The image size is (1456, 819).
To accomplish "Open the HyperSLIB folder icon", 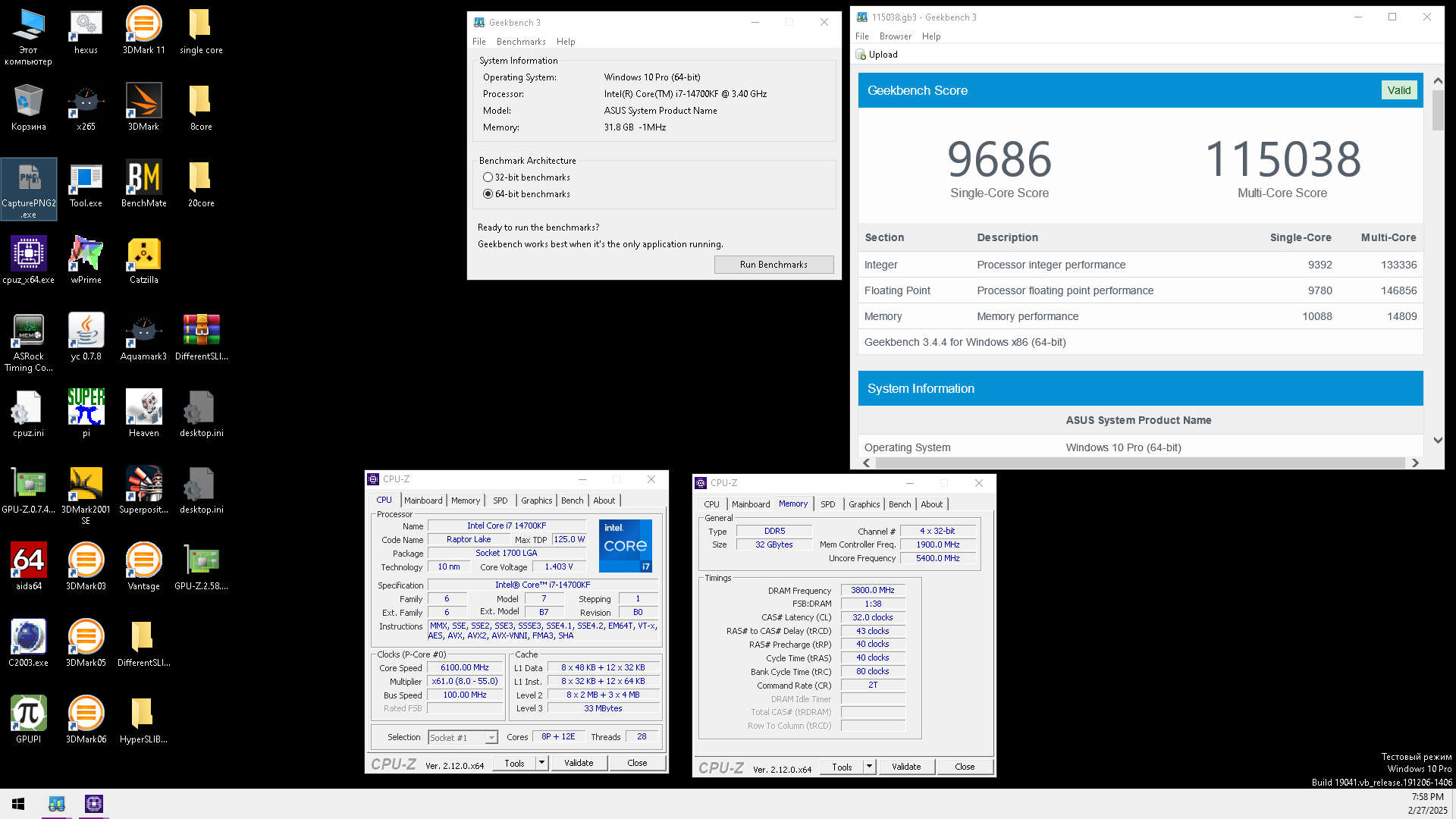I will pyautogui.click(x=143, y=720).
